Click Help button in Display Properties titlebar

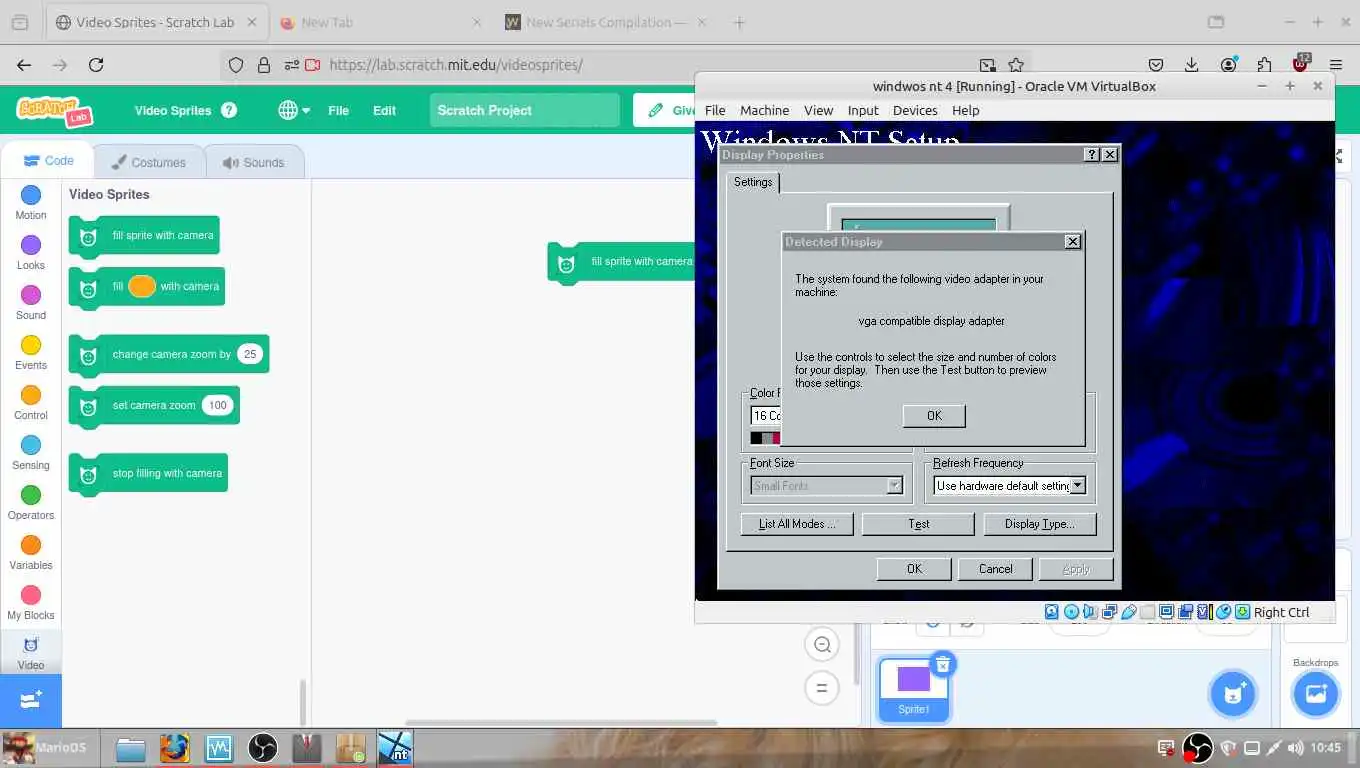pyautogui.click(x=1092, y=155)
